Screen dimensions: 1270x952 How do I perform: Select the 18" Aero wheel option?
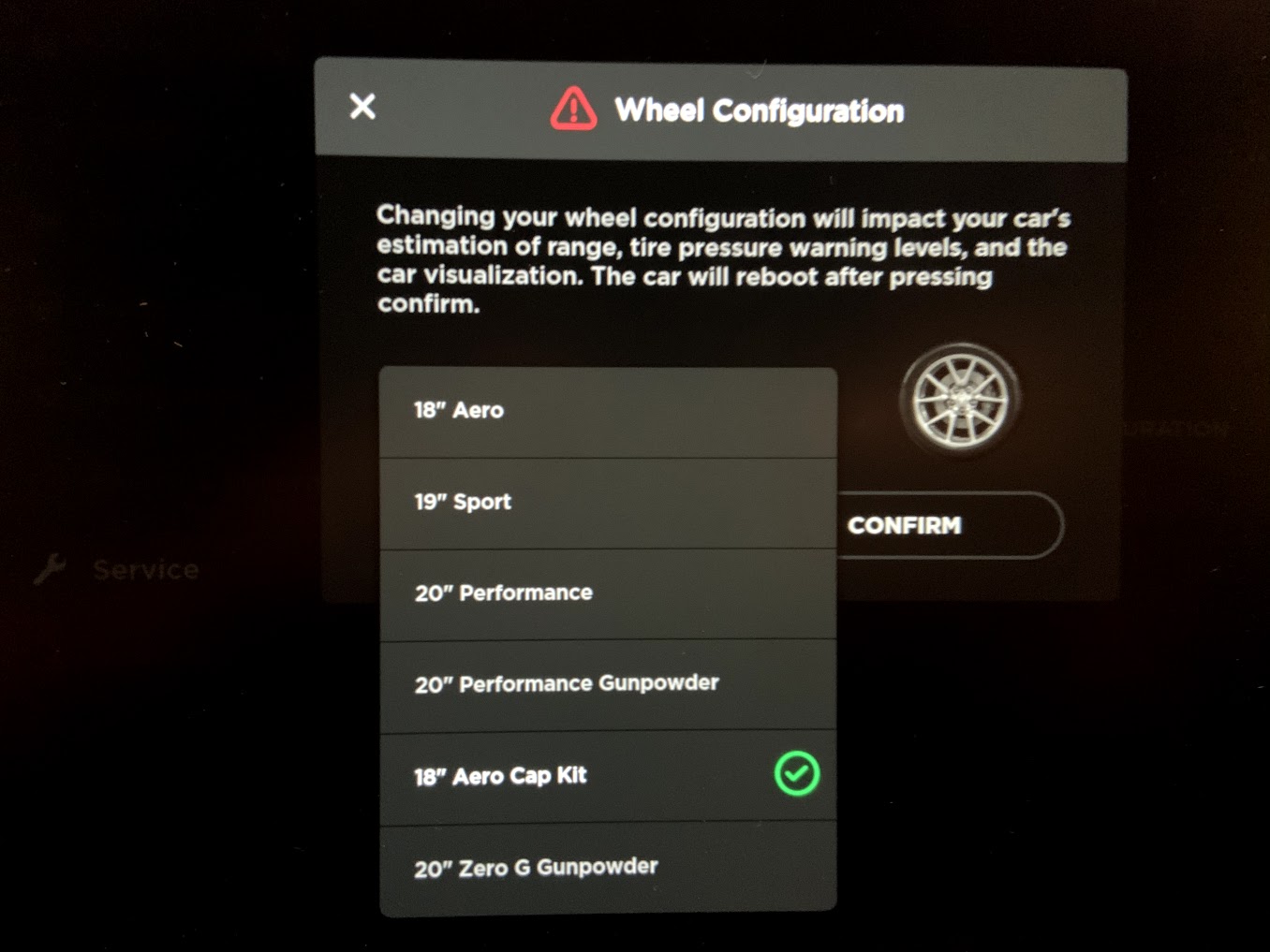click(x=607, y=411)
